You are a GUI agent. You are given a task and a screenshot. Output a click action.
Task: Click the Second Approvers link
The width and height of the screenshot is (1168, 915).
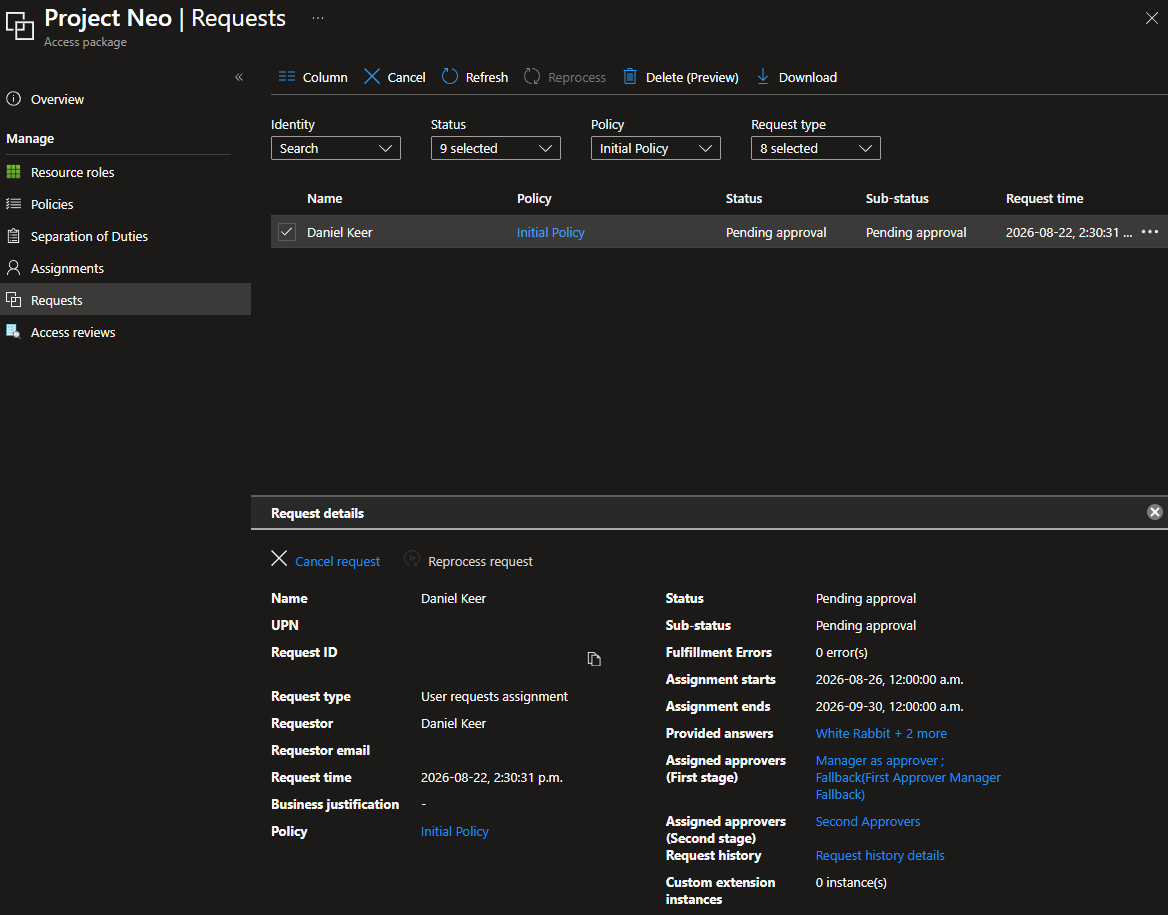point(868,821)
